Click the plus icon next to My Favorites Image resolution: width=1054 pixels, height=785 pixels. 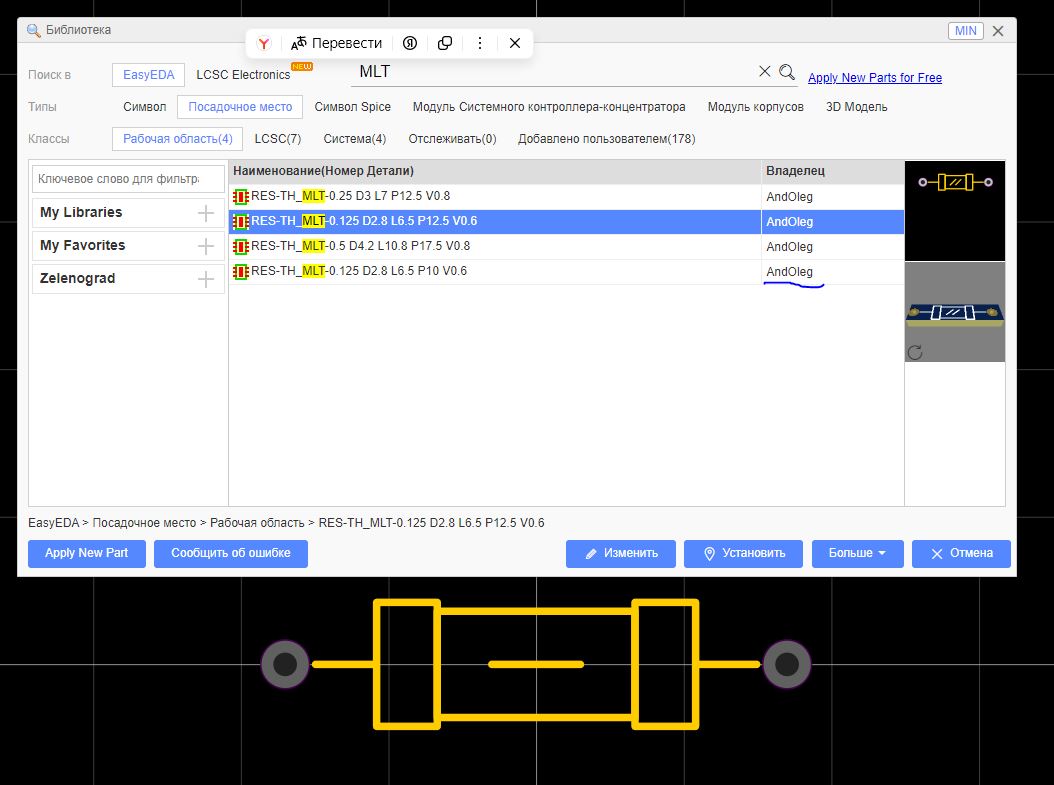point(206,246)
